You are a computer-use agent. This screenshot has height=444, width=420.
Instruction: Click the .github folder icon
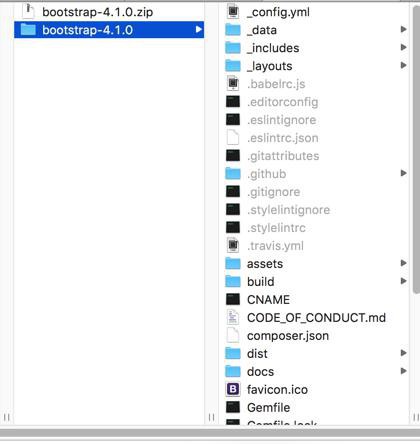(x=233, y=174)
